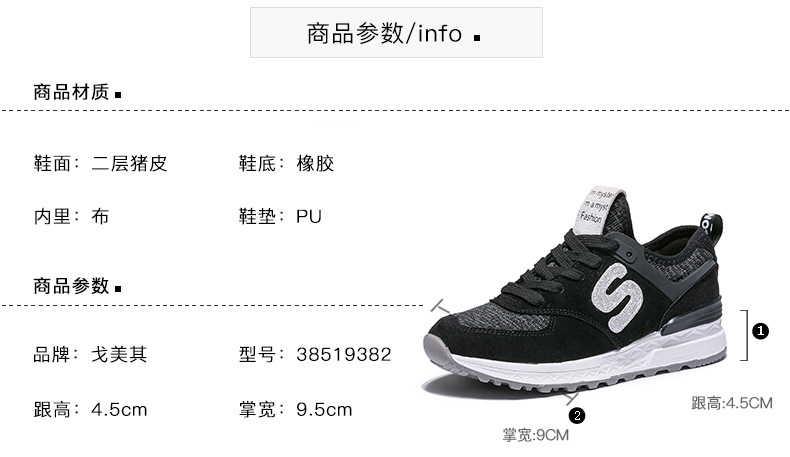Click the black square after 商品材质
The image size is (790, 457).
pos(118,94)
